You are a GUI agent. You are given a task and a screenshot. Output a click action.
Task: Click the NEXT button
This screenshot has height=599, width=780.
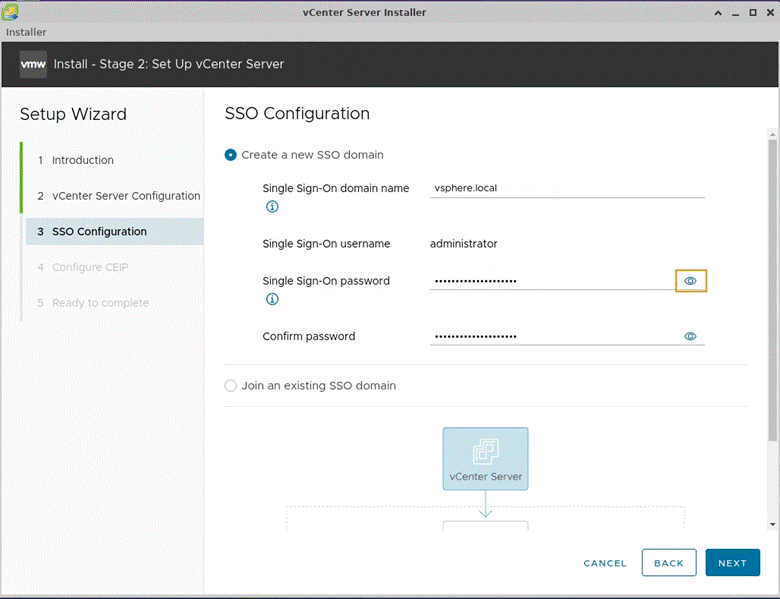tap(732, 563)
